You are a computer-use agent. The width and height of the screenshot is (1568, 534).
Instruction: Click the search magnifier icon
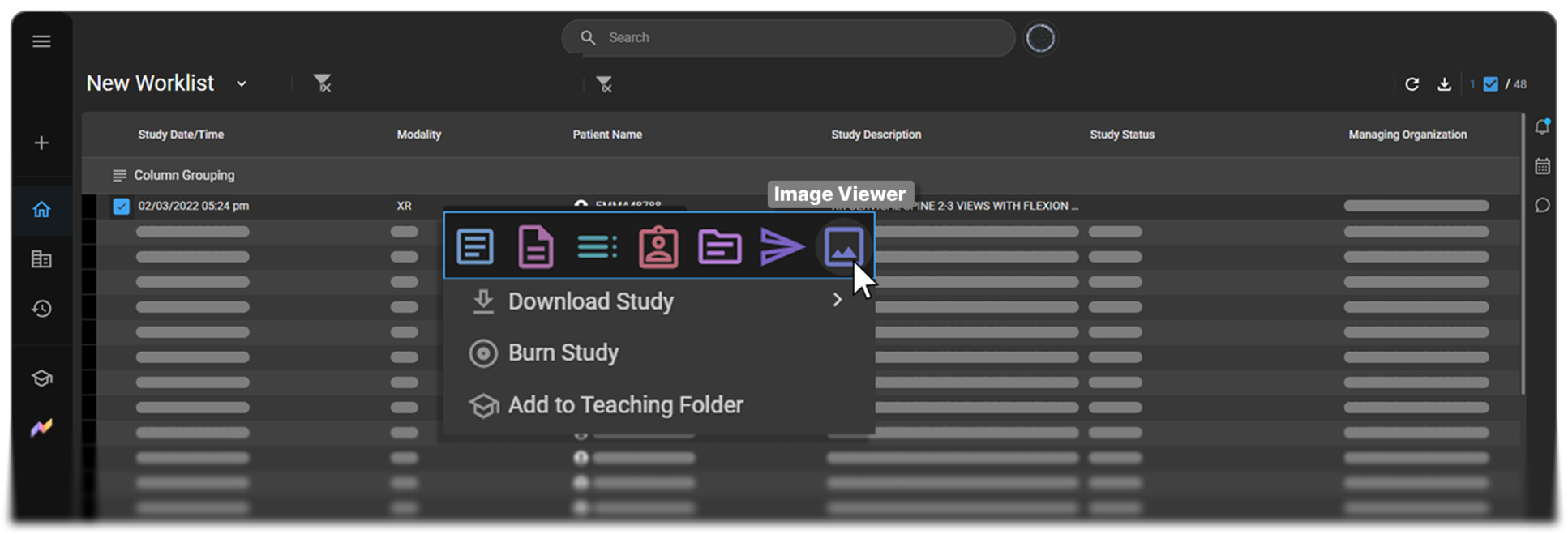tap(588, 38)
